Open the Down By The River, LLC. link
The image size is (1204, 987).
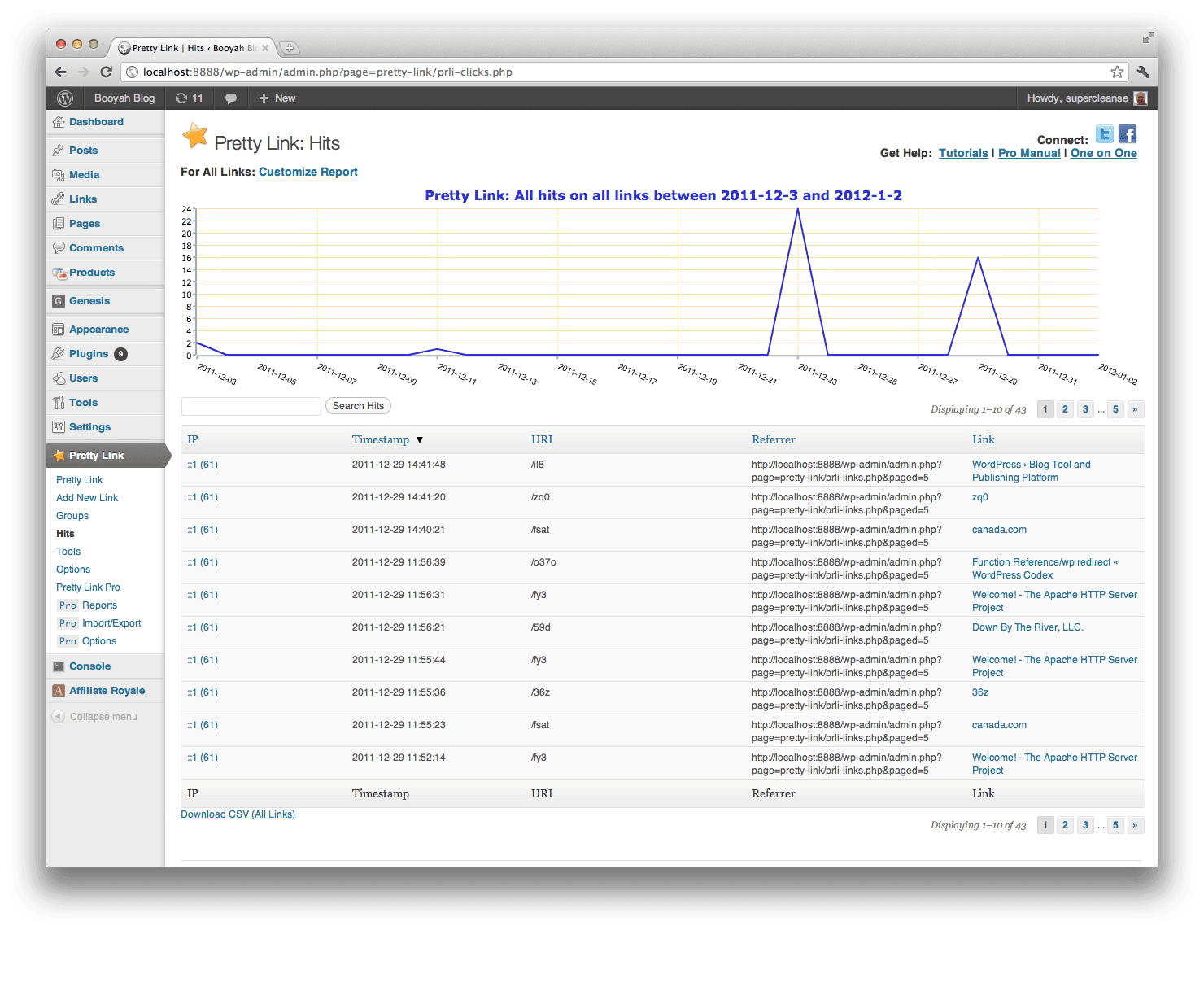pos(1027,627)
